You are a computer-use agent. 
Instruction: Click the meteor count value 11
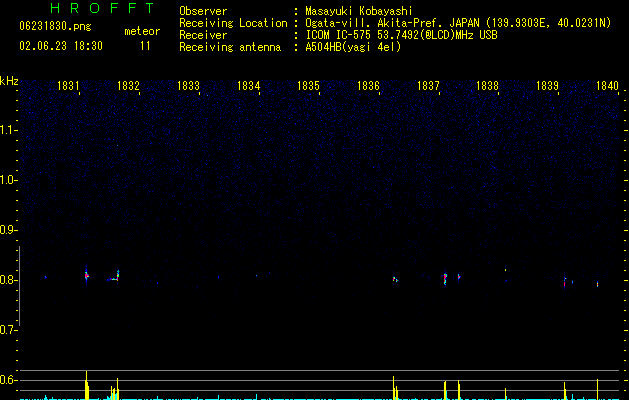(x=145, y=46)
